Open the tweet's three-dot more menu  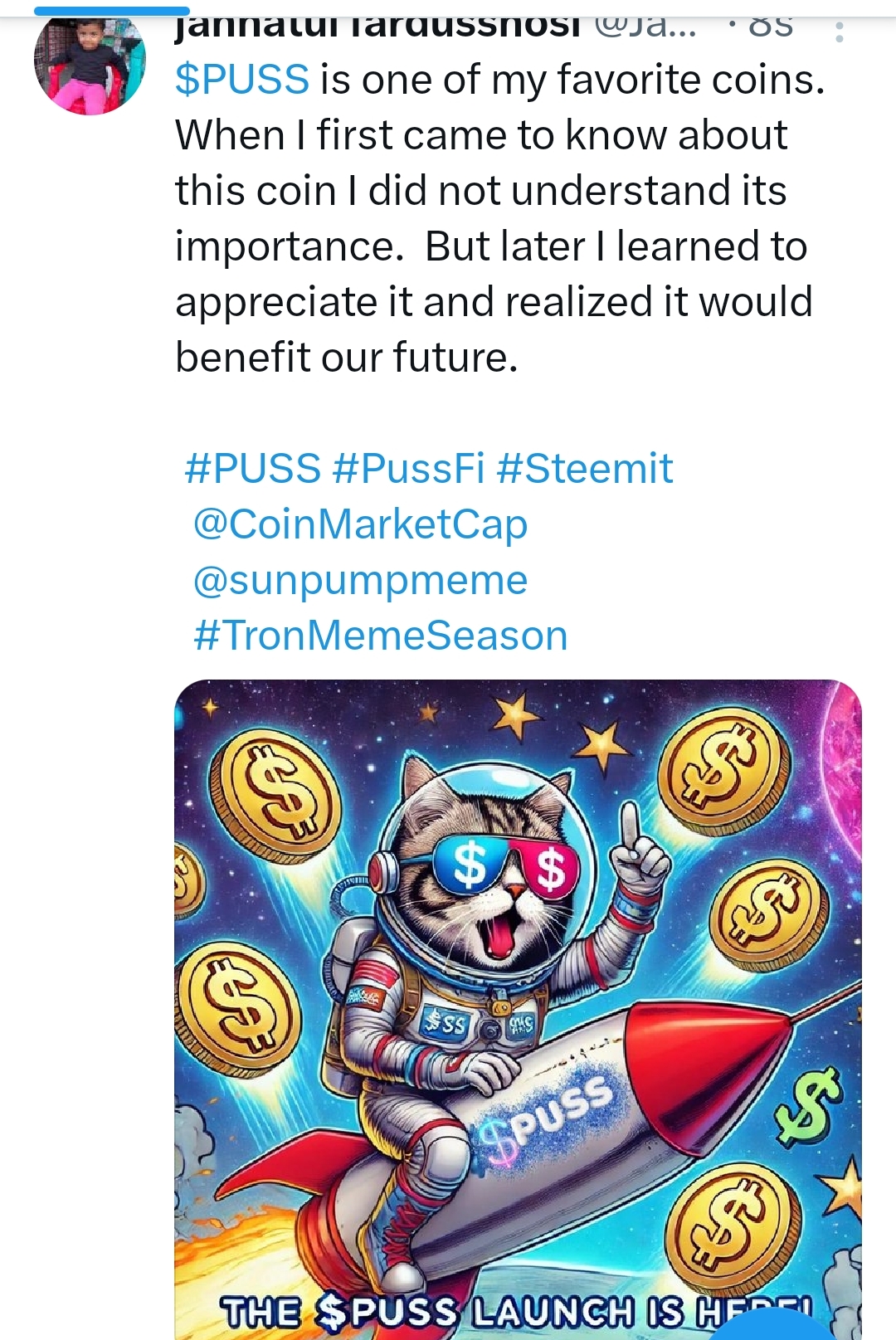click(x=840, y=32)
